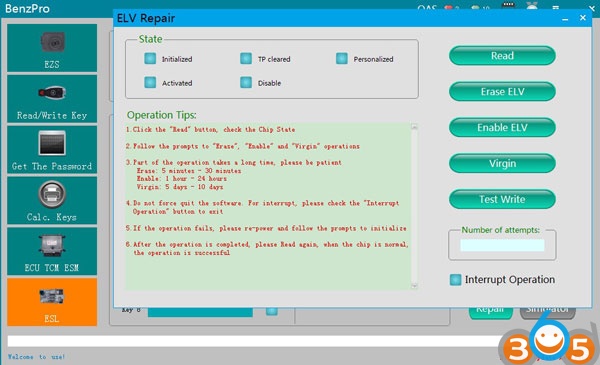Image resolution: width=600 pixels, height=365 pixels.
Task: Toggle the TP cleared checkbox
Action: pos(246,59)
